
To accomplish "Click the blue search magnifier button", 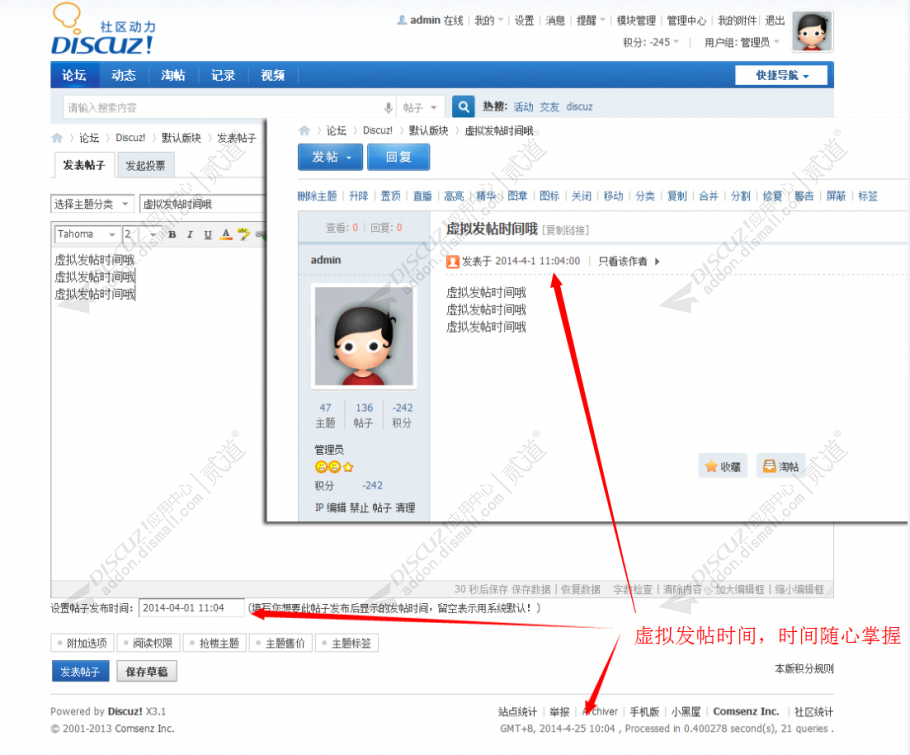I will click(x=463, y=107).
